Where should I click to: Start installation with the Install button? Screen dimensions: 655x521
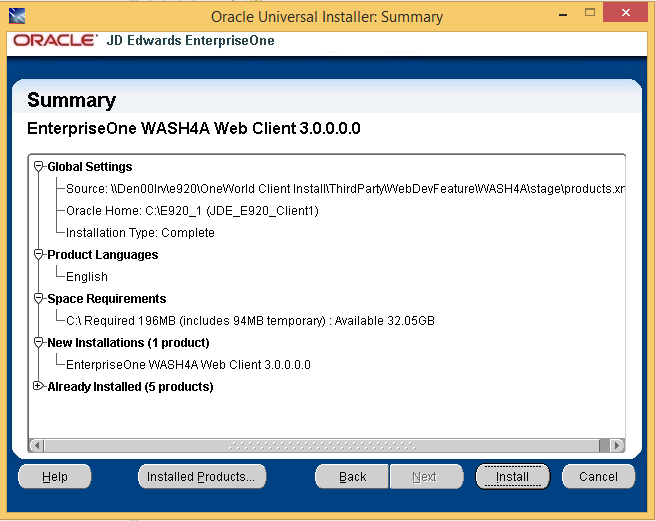[513, 476]
